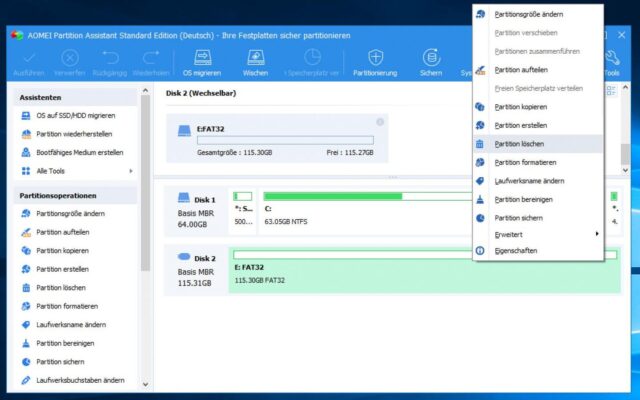640x400 pixels.
Task: Click Laufwerksname ändern tag icon in sidebar
Action: pos(26,324)
